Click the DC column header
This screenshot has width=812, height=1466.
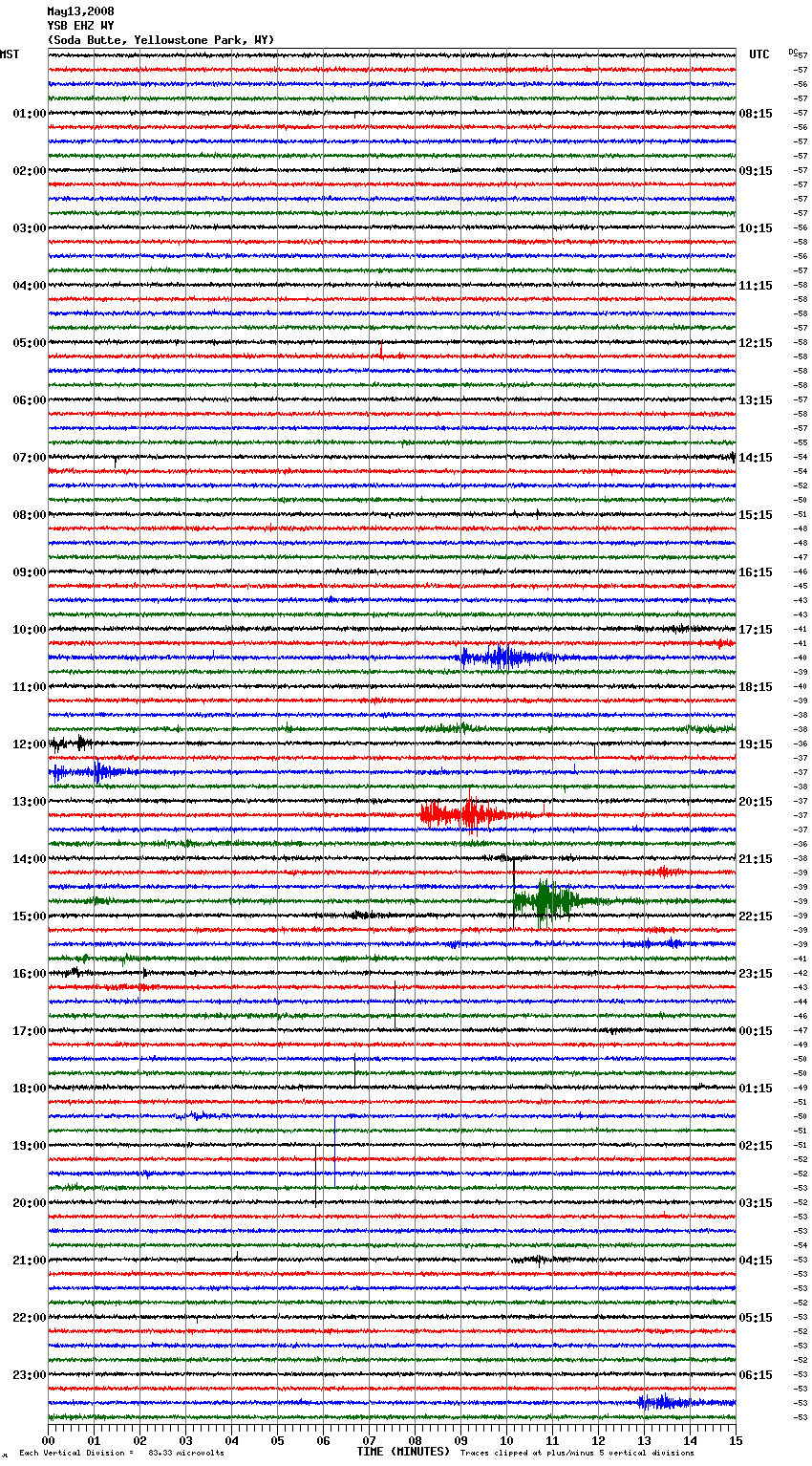pyautogui.click(x=792, y=52)
